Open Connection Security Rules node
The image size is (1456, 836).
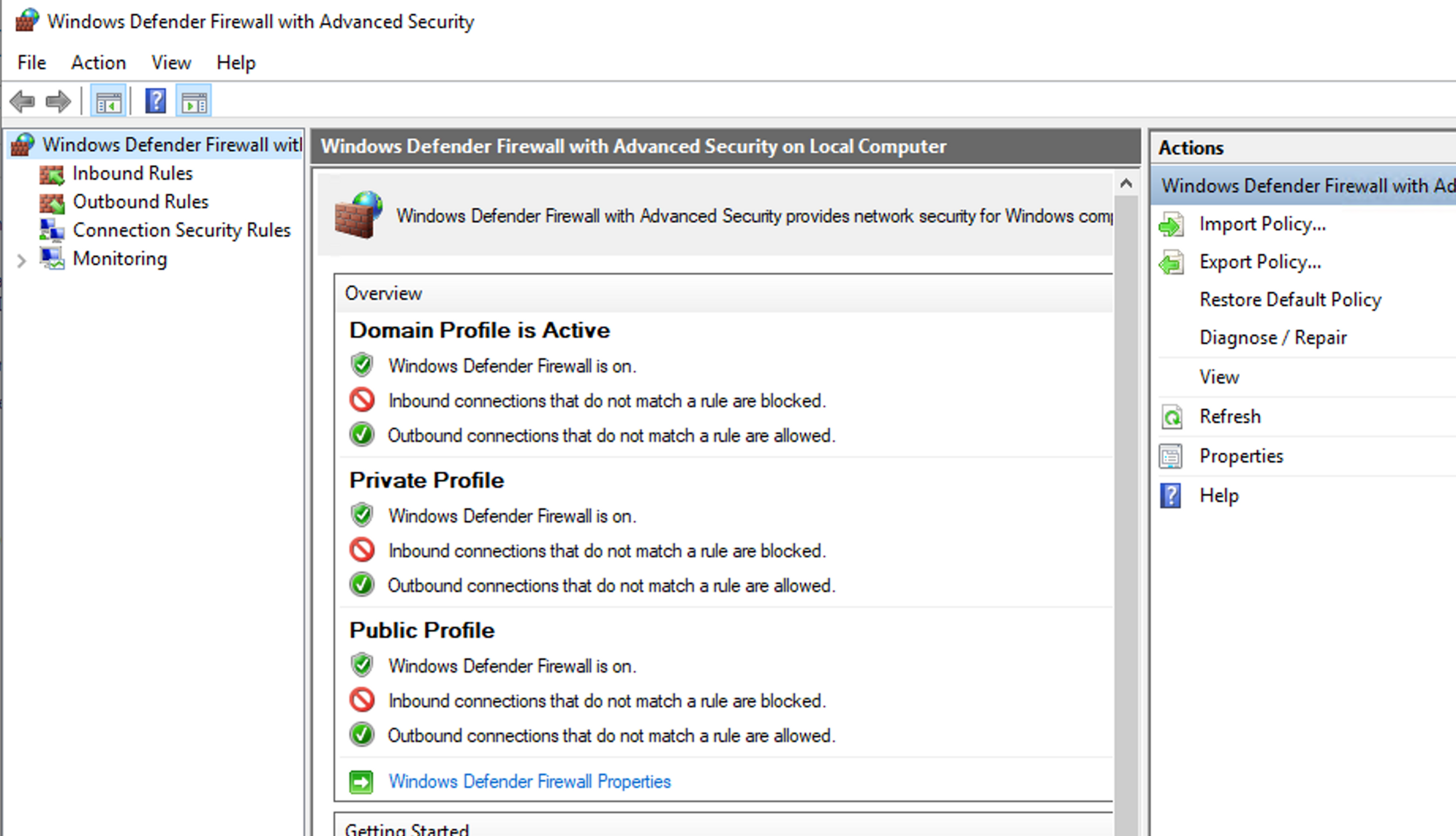pos(182,230)
